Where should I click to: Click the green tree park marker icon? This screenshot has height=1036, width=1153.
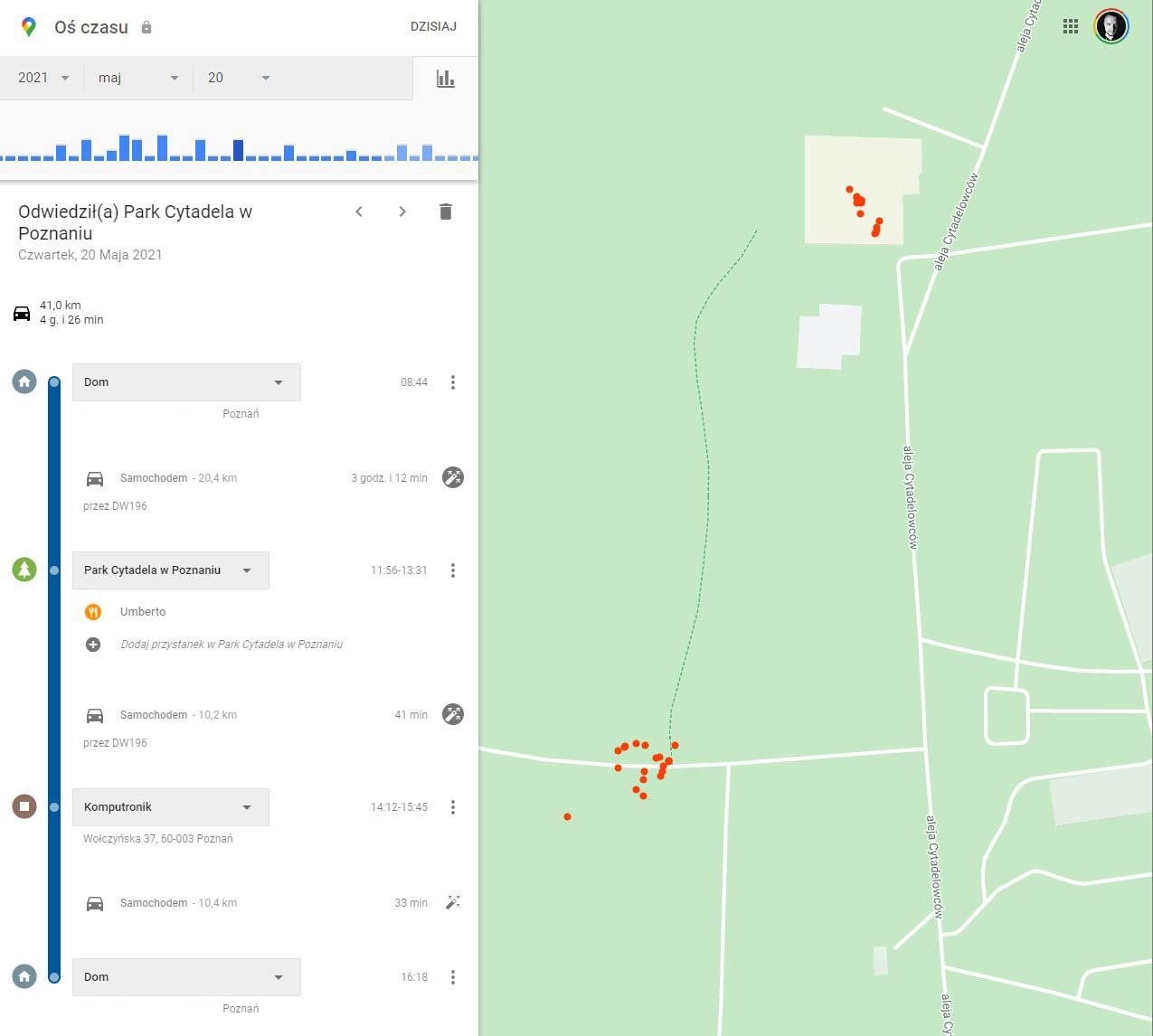(x=24, y=570)
